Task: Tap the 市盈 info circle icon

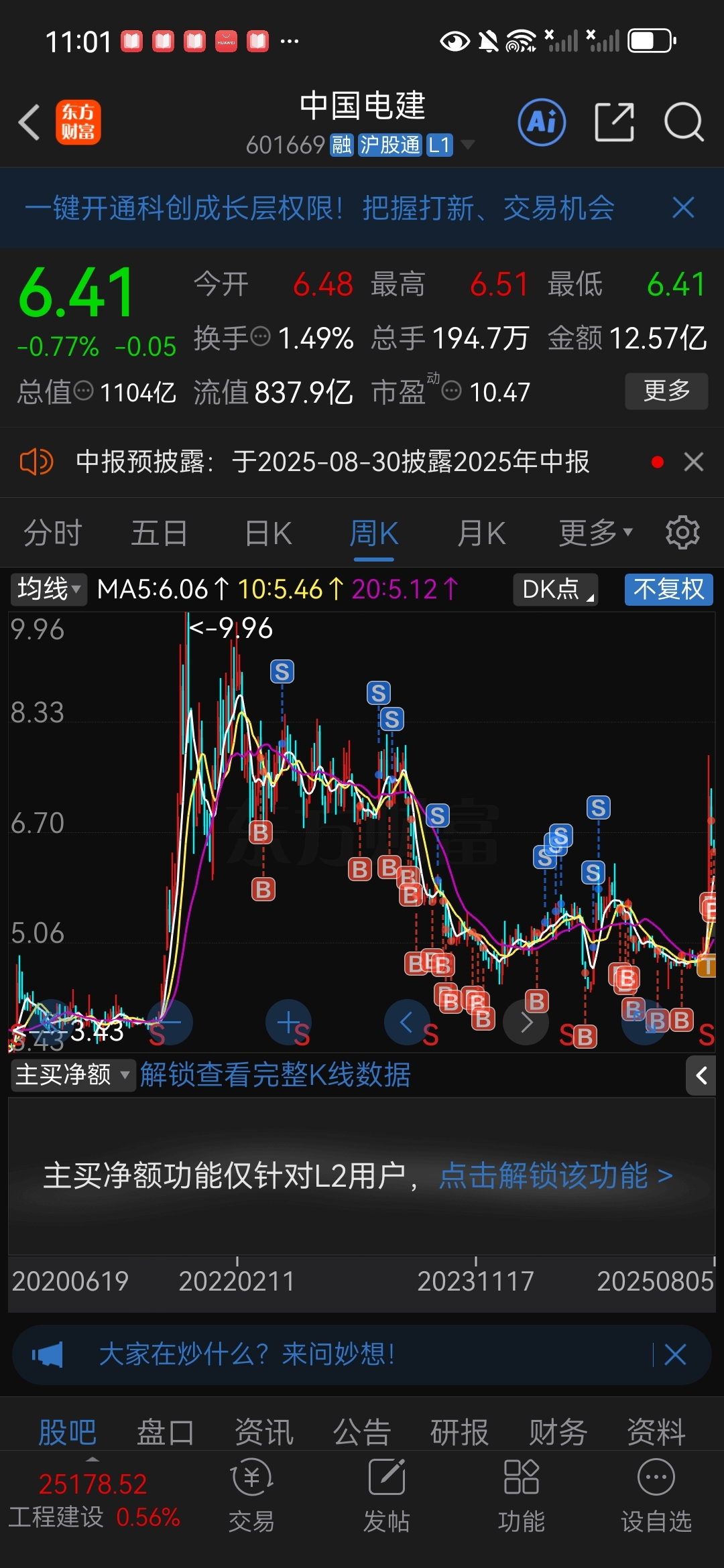Action: tap(452, 390)
